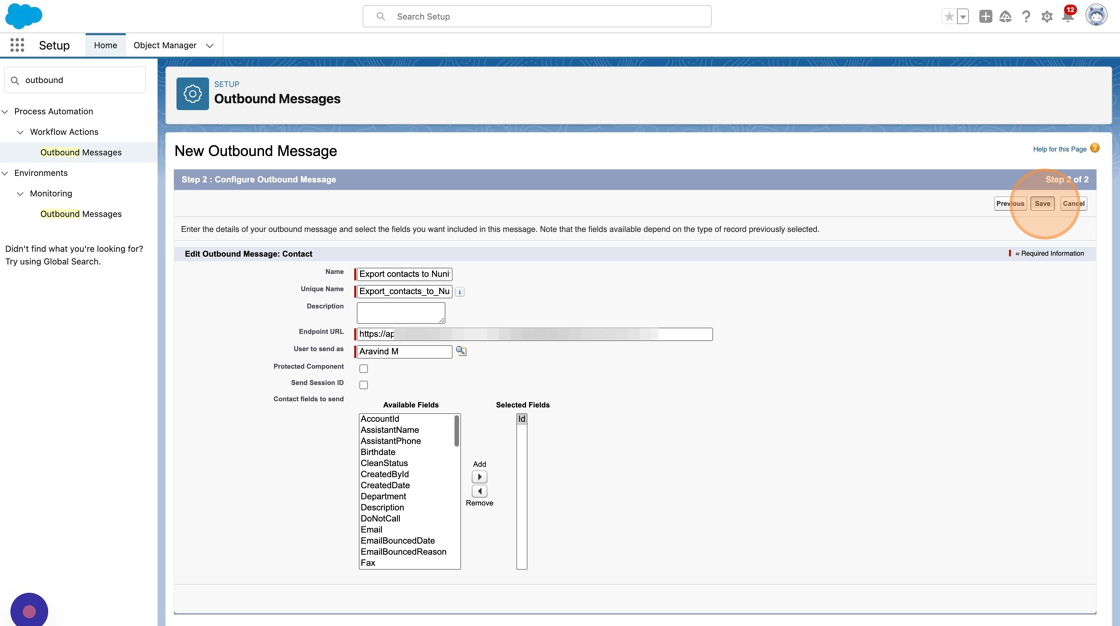The height and width of the screenshot is (626, 1120).
Task: Open the notifications bell with 12 badge
Action: (1068, 15)
